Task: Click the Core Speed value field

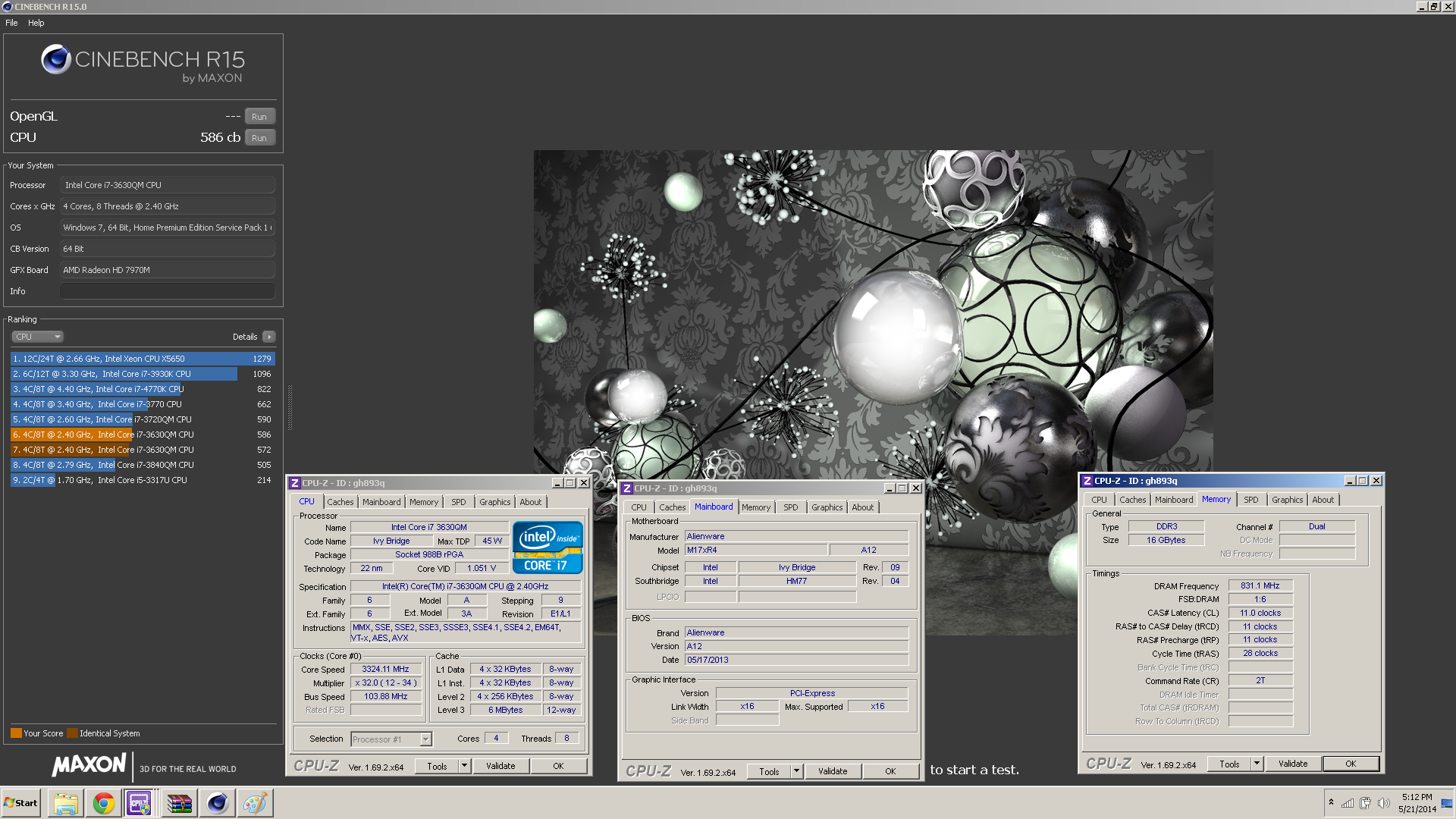Action: click(385, 669)
